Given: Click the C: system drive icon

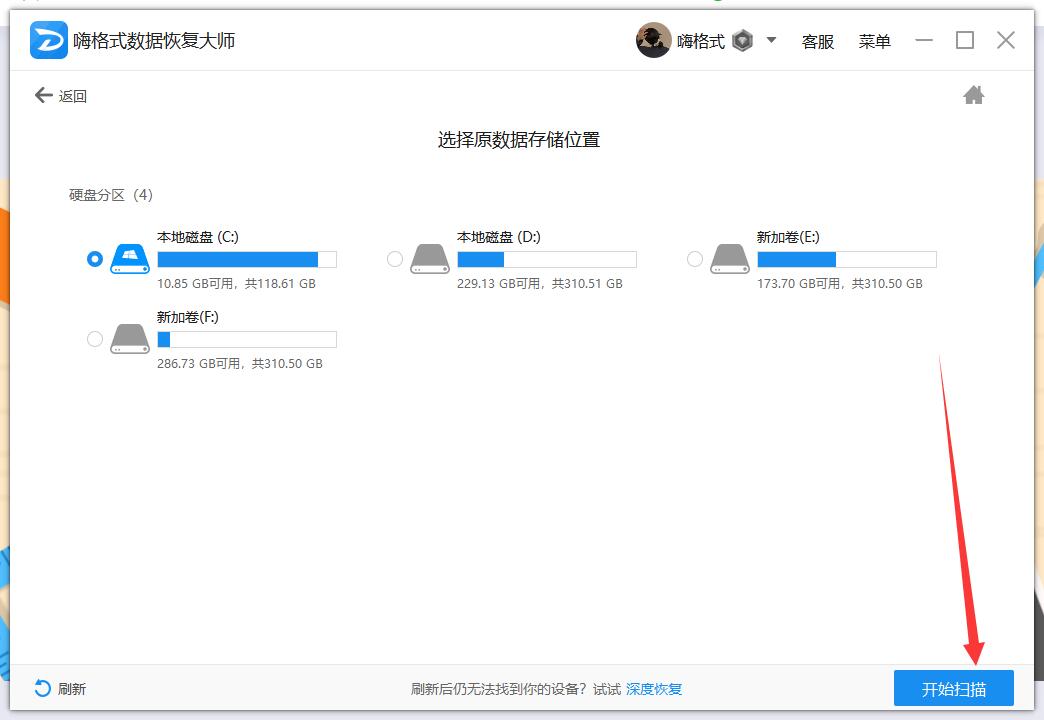Looking at the screenshot, I should (130, 259).
